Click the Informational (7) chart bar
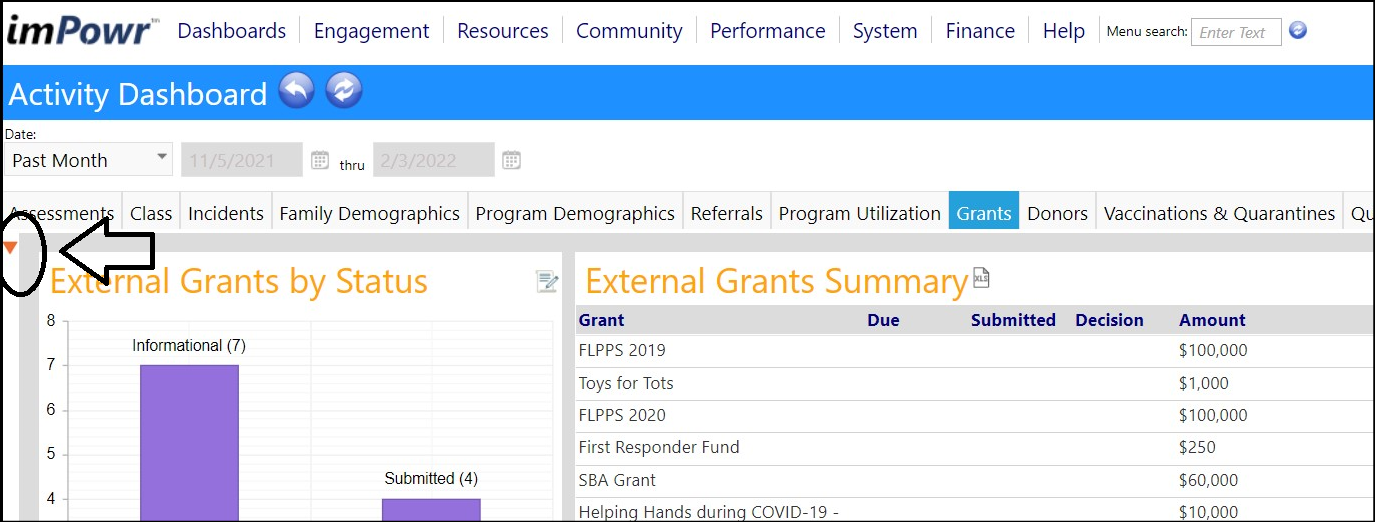Screen dimensions: 1375x522 point(189,443)
